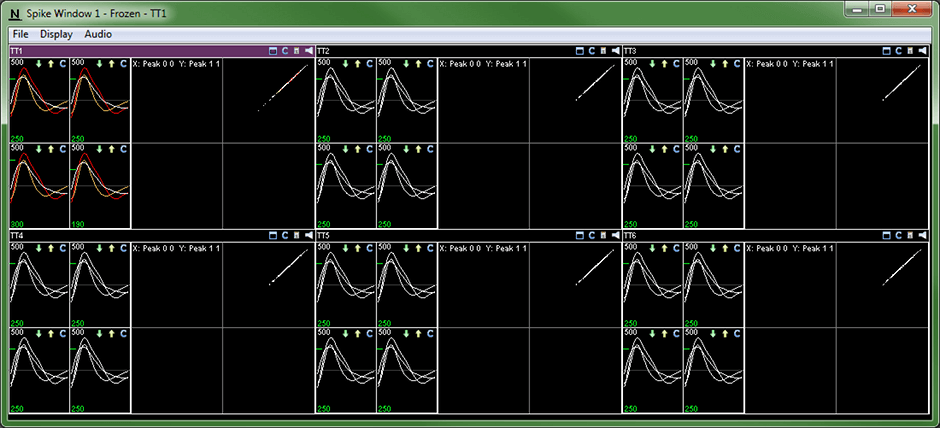Toggle the speaker icon in the TT6 header
This screenshot has height=428, width=940.
tap(921, 236)
